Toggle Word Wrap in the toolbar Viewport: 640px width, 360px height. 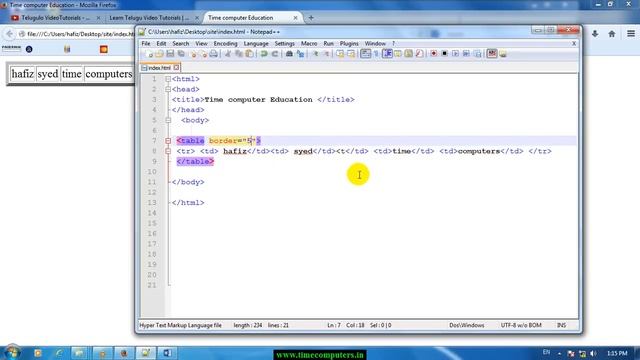point(365,54)
